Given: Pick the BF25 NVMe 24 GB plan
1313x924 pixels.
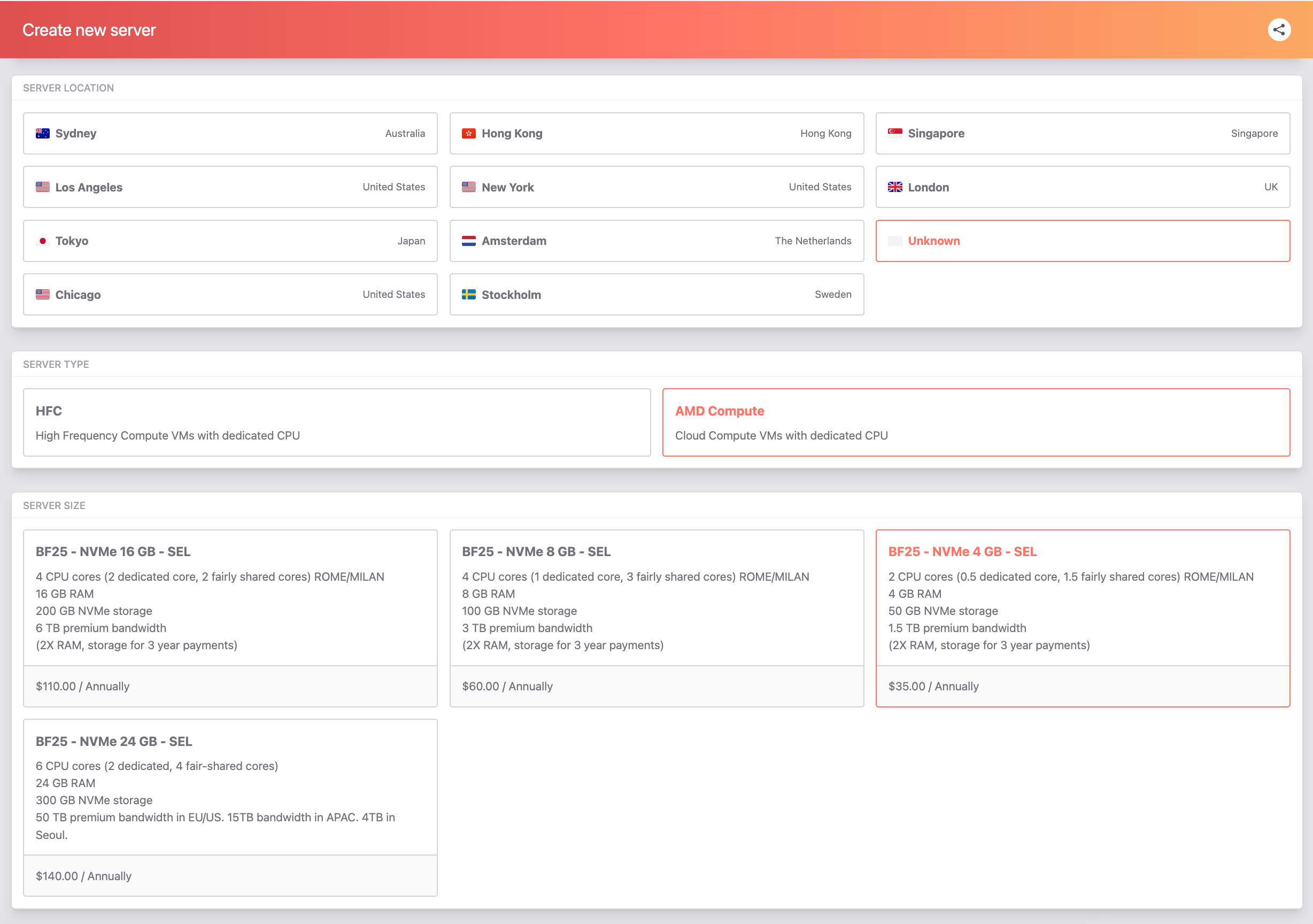Looking at the screenshot, I should pyautogui.click(x=230, y=807).
